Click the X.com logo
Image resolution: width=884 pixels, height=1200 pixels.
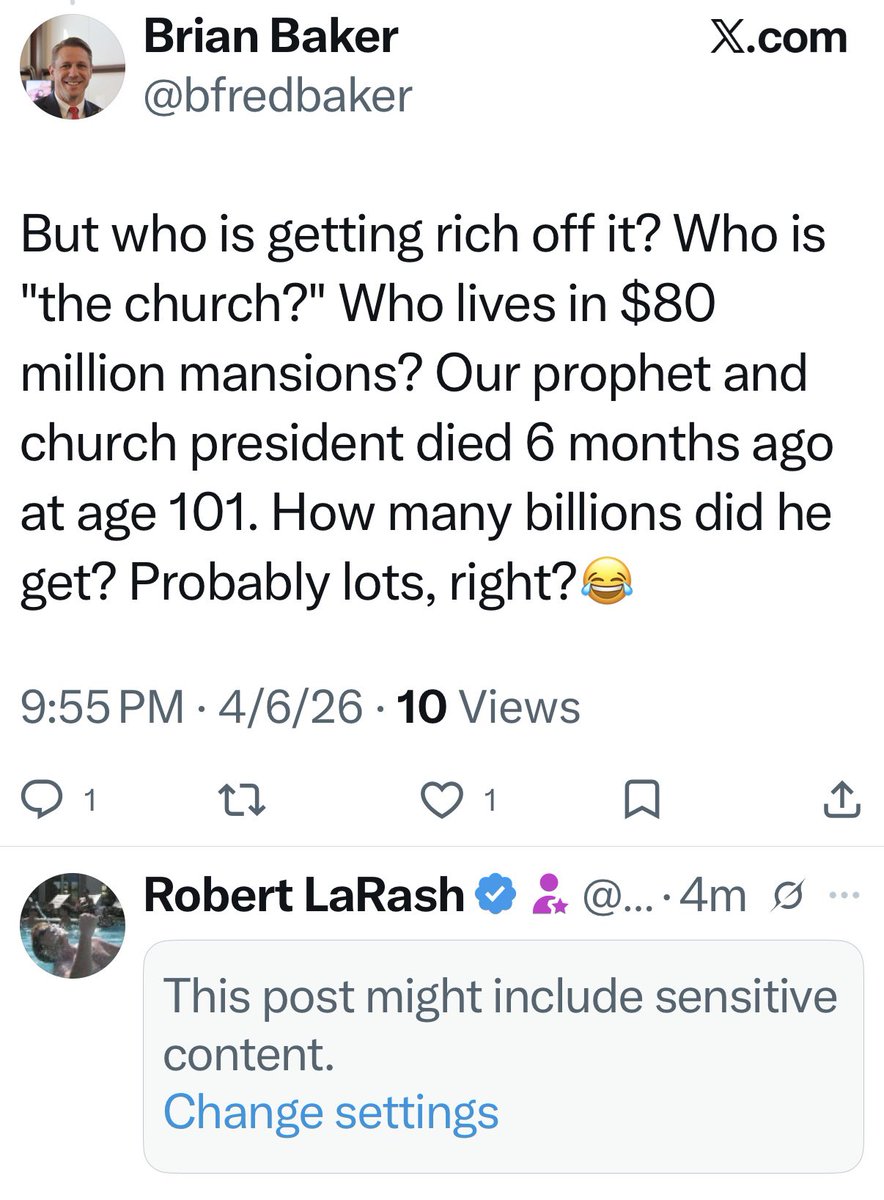(x=778, y=39)
